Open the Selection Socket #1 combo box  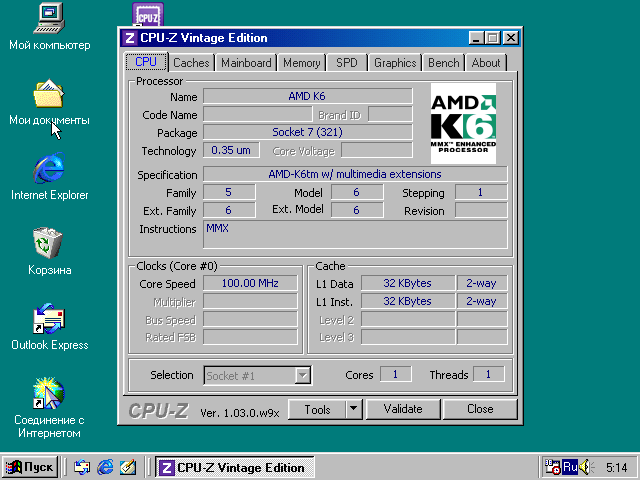(258, 376)
